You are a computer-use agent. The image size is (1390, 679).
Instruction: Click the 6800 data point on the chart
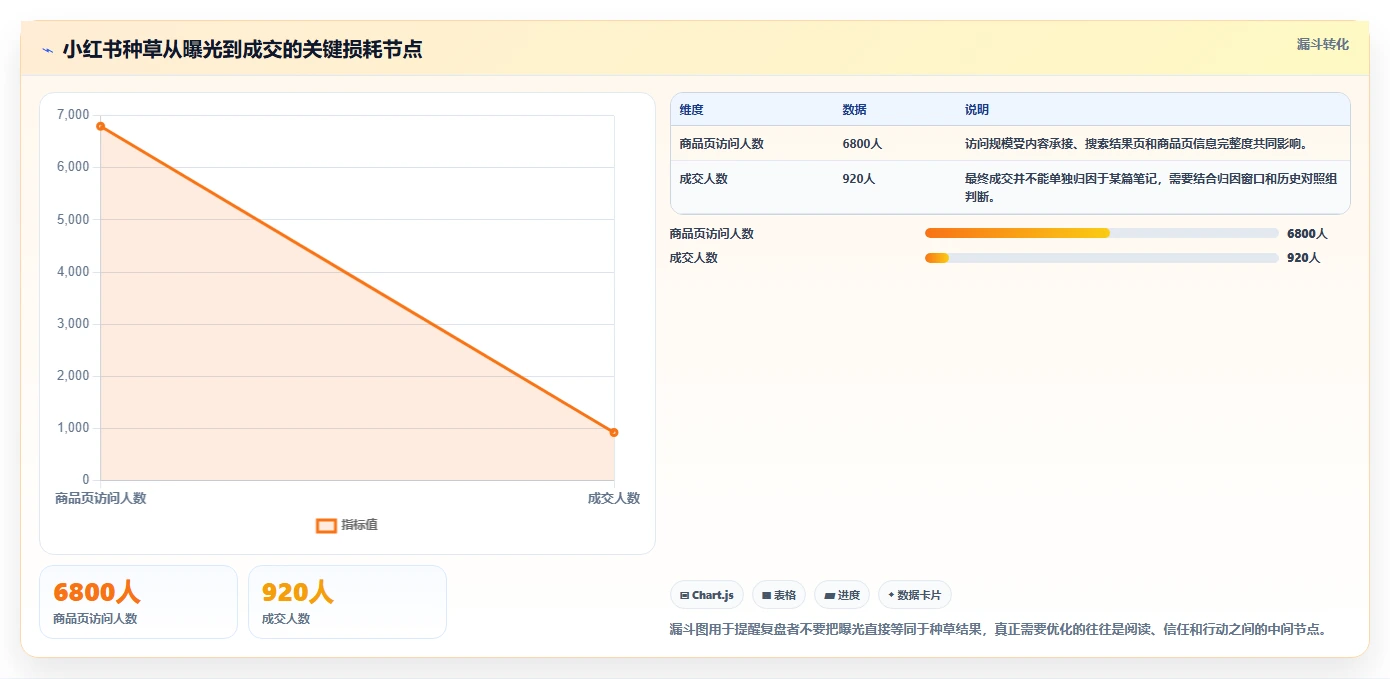pyautogui.click(x=101, y=126)
